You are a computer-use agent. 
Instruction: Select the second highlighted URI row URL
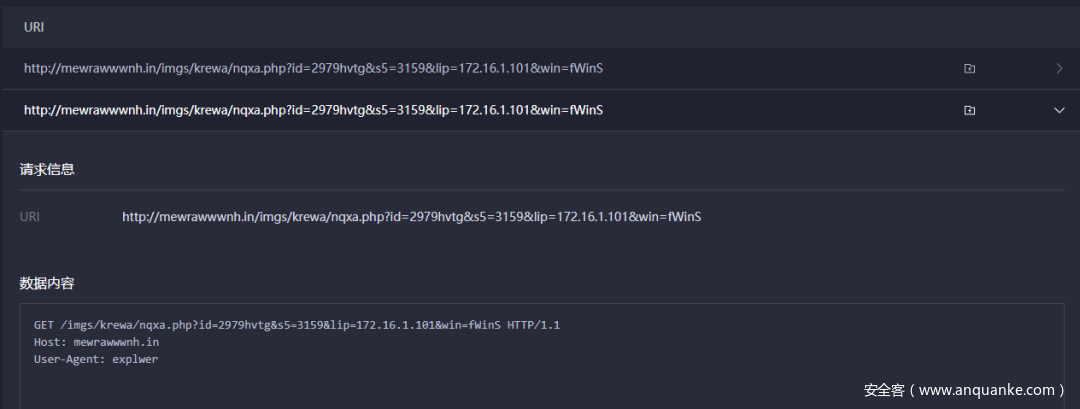click(313, 110)
